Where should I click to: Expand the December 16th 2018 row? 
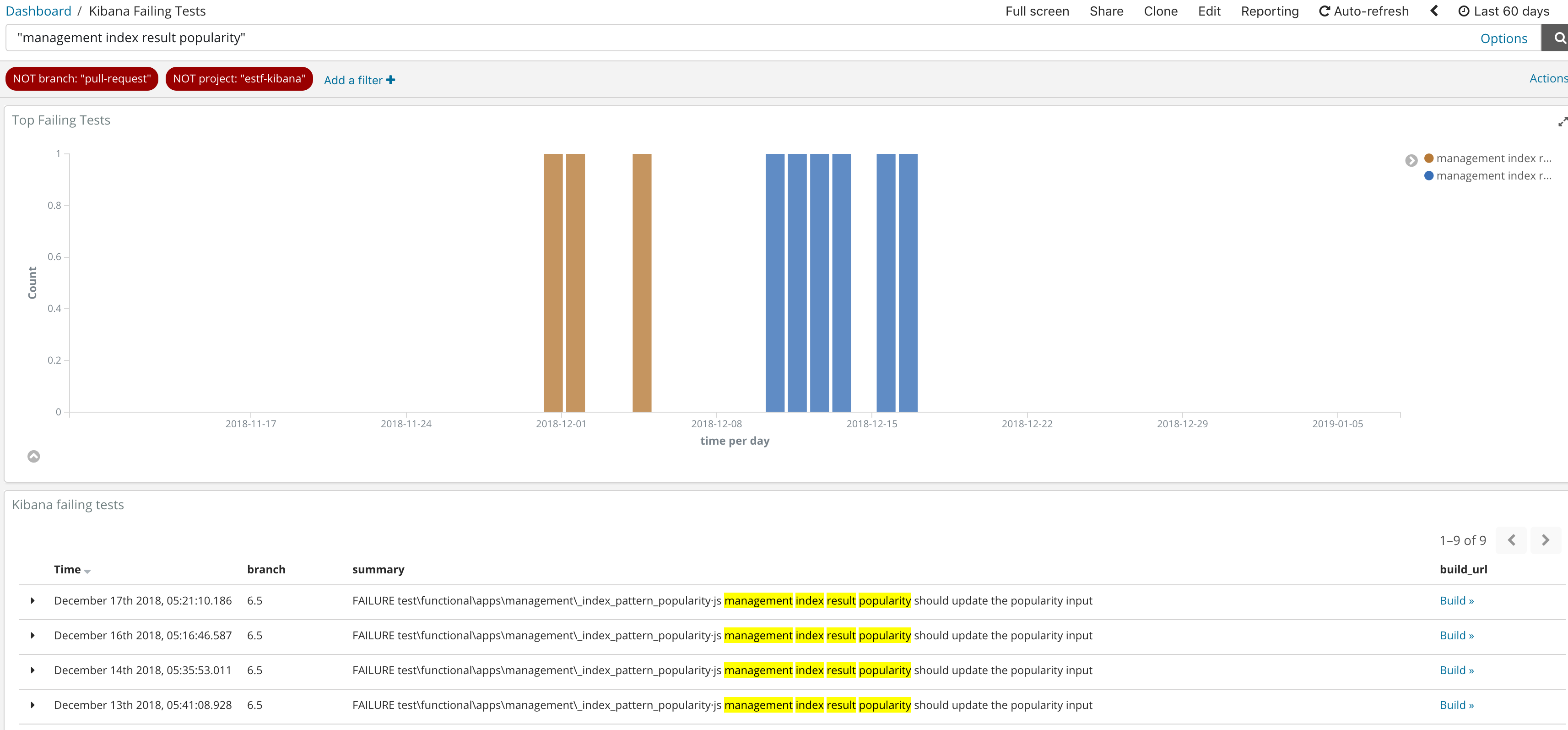[33, 636]
